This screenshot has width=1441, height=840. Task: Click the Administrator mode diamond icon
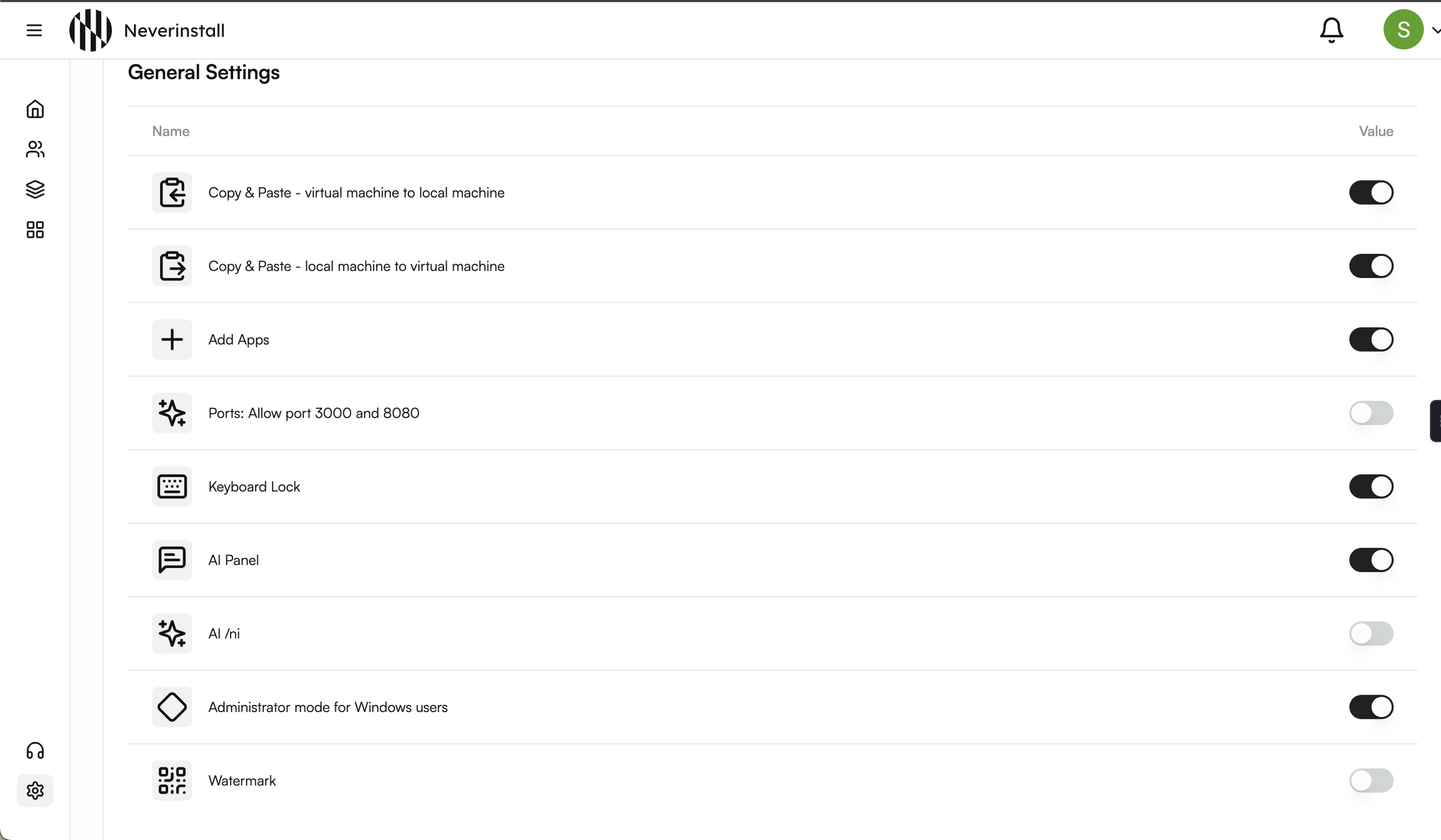[172, 707]
